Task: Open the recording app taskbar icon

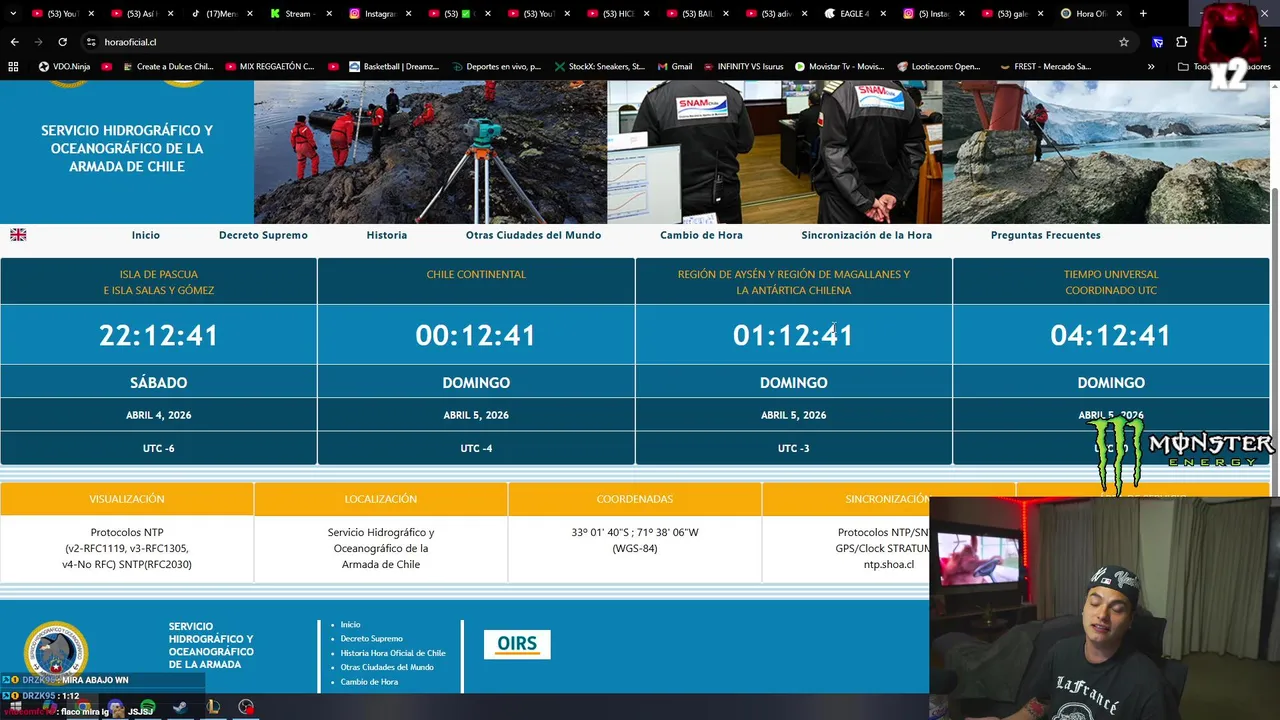Action: pyautogui.click(x=246, y=707)
